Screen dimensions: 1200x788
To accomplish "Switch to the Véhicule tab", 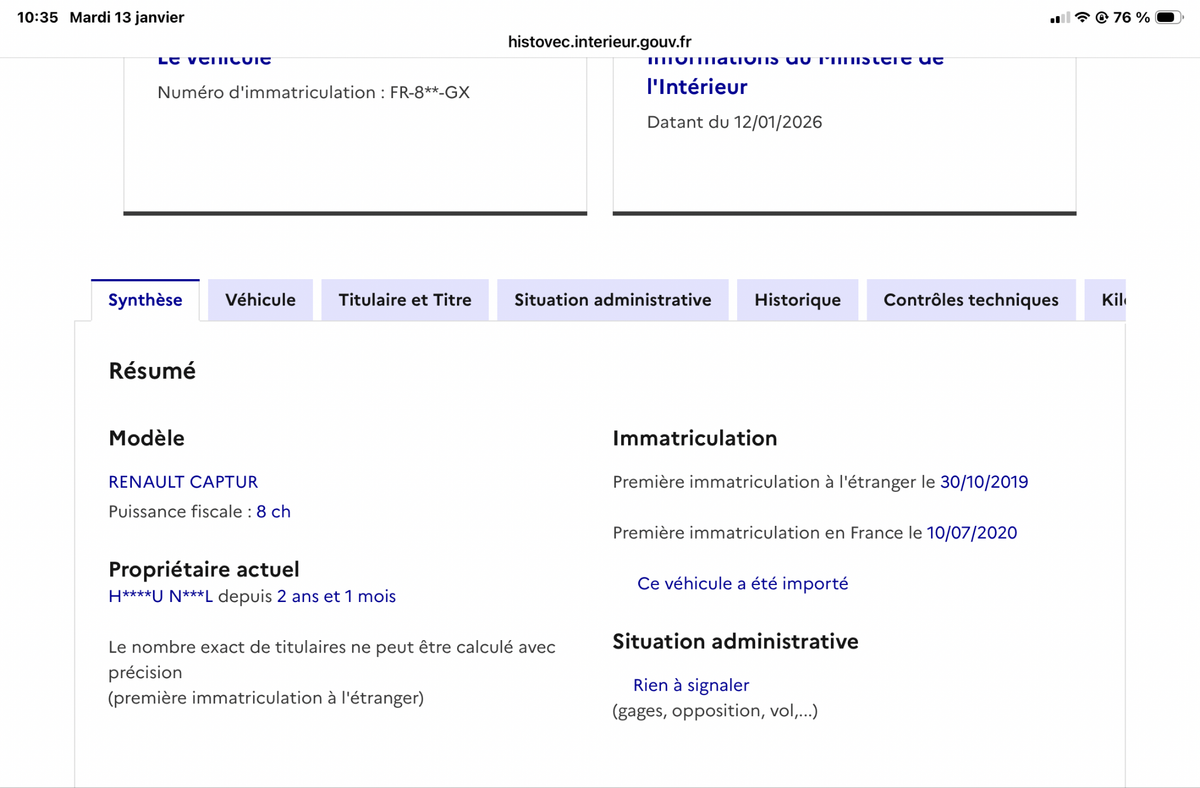I will pyautogui.click(x=260, y=299).
